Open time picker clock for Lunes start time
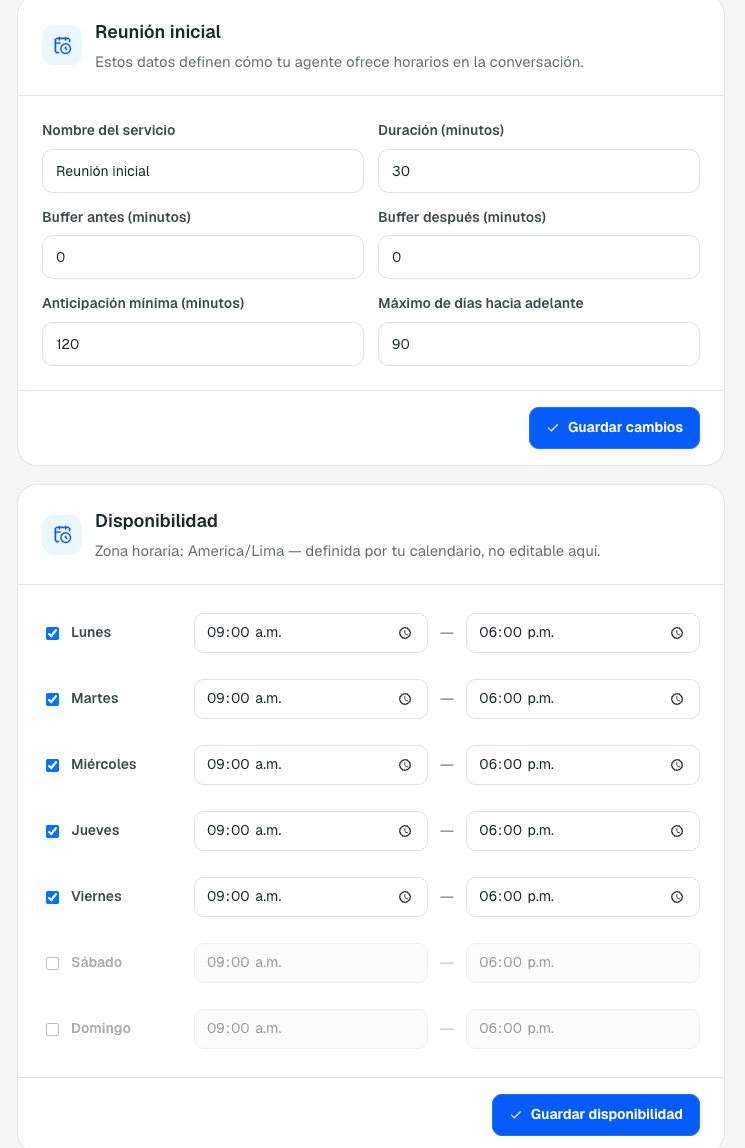Image resolution: width=745 pixels, height=1148 pixels. [x=405, y=633]
